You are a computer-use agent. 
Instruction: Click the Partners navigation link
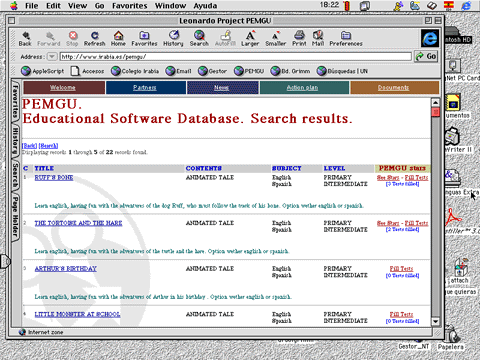[145, 87]
